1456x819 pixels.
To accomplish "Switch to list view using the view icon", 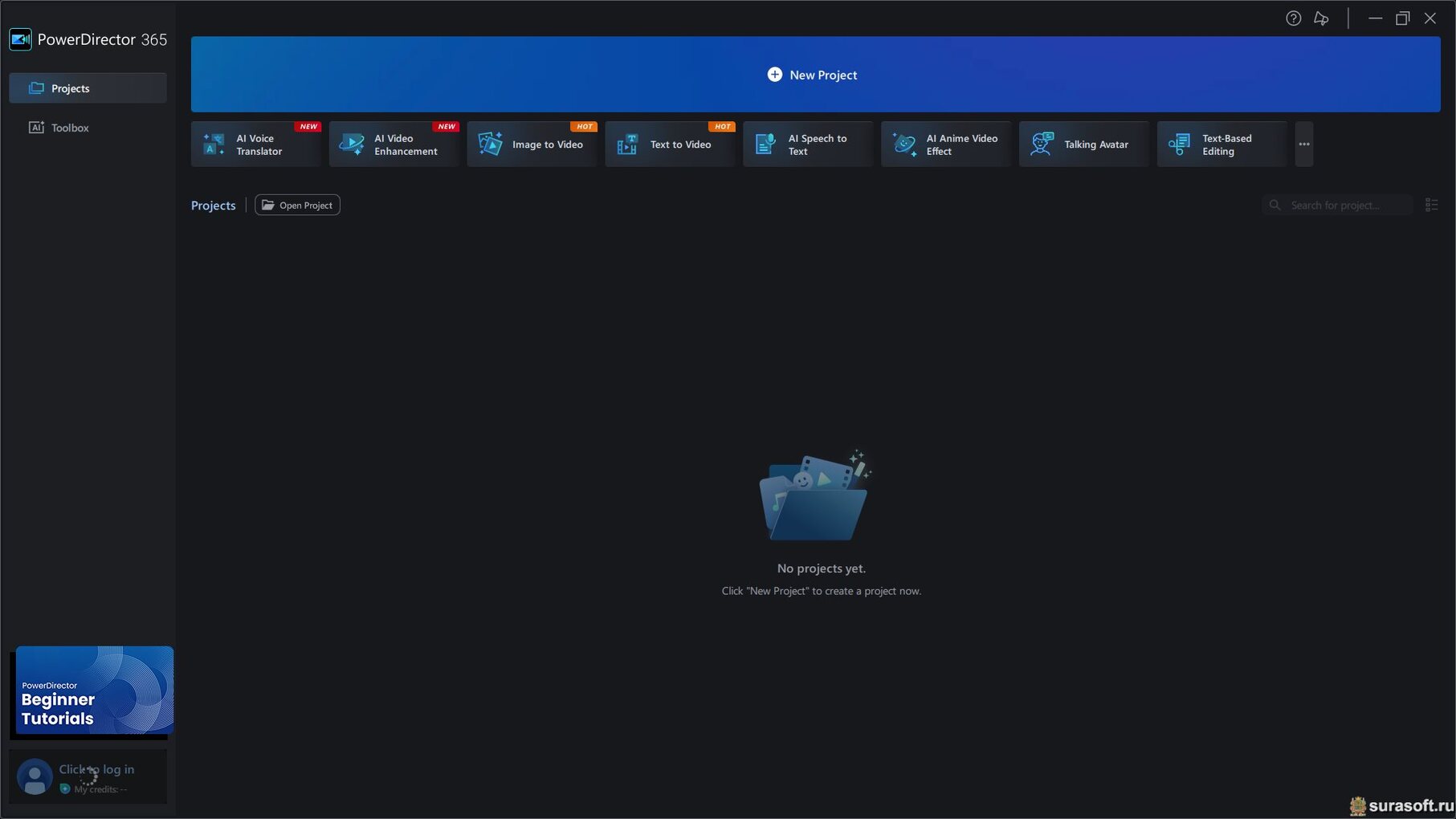I will [x=1431, y=206].
